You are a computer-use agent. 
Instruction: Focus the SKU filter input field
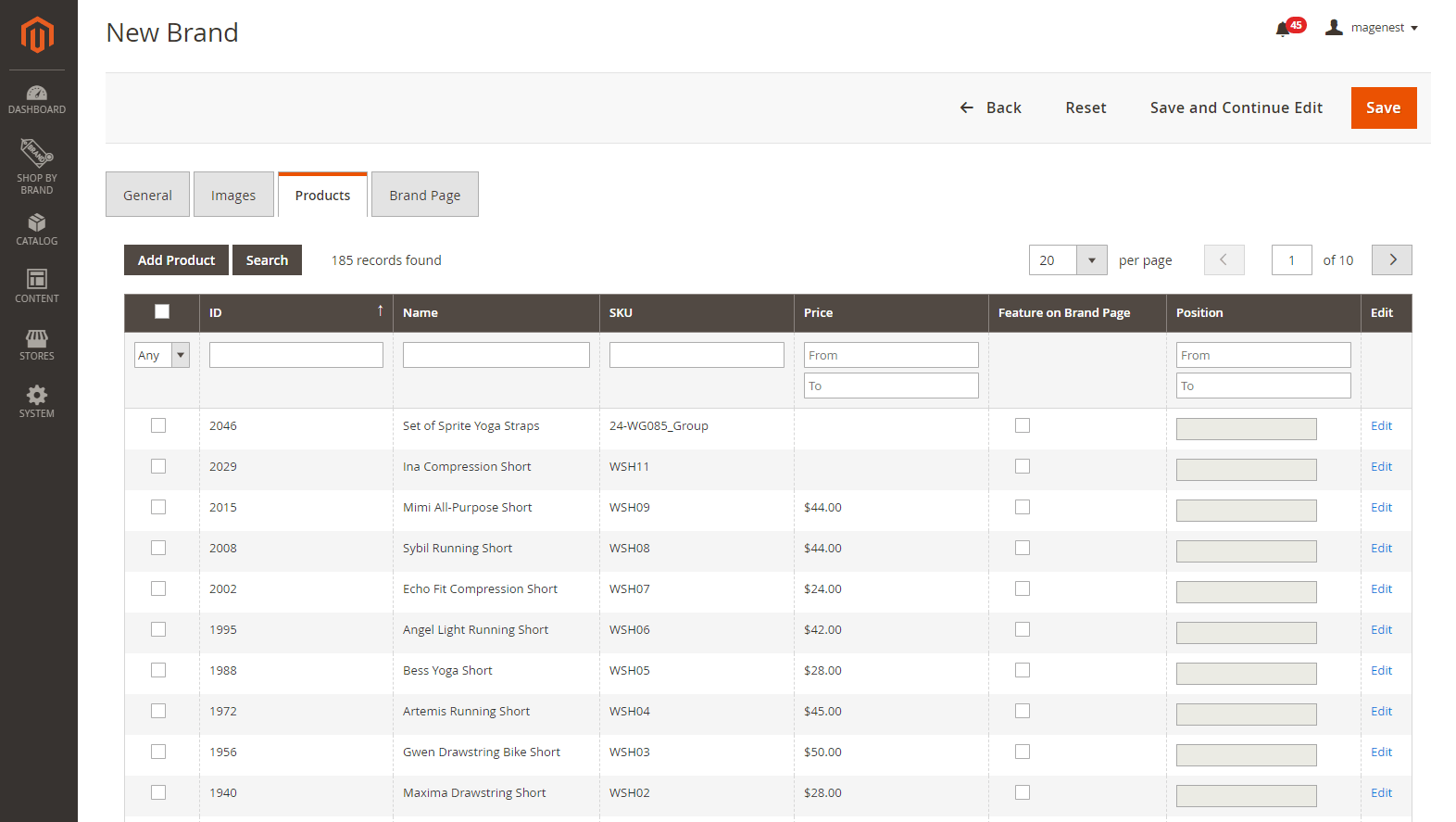[697, 355]
